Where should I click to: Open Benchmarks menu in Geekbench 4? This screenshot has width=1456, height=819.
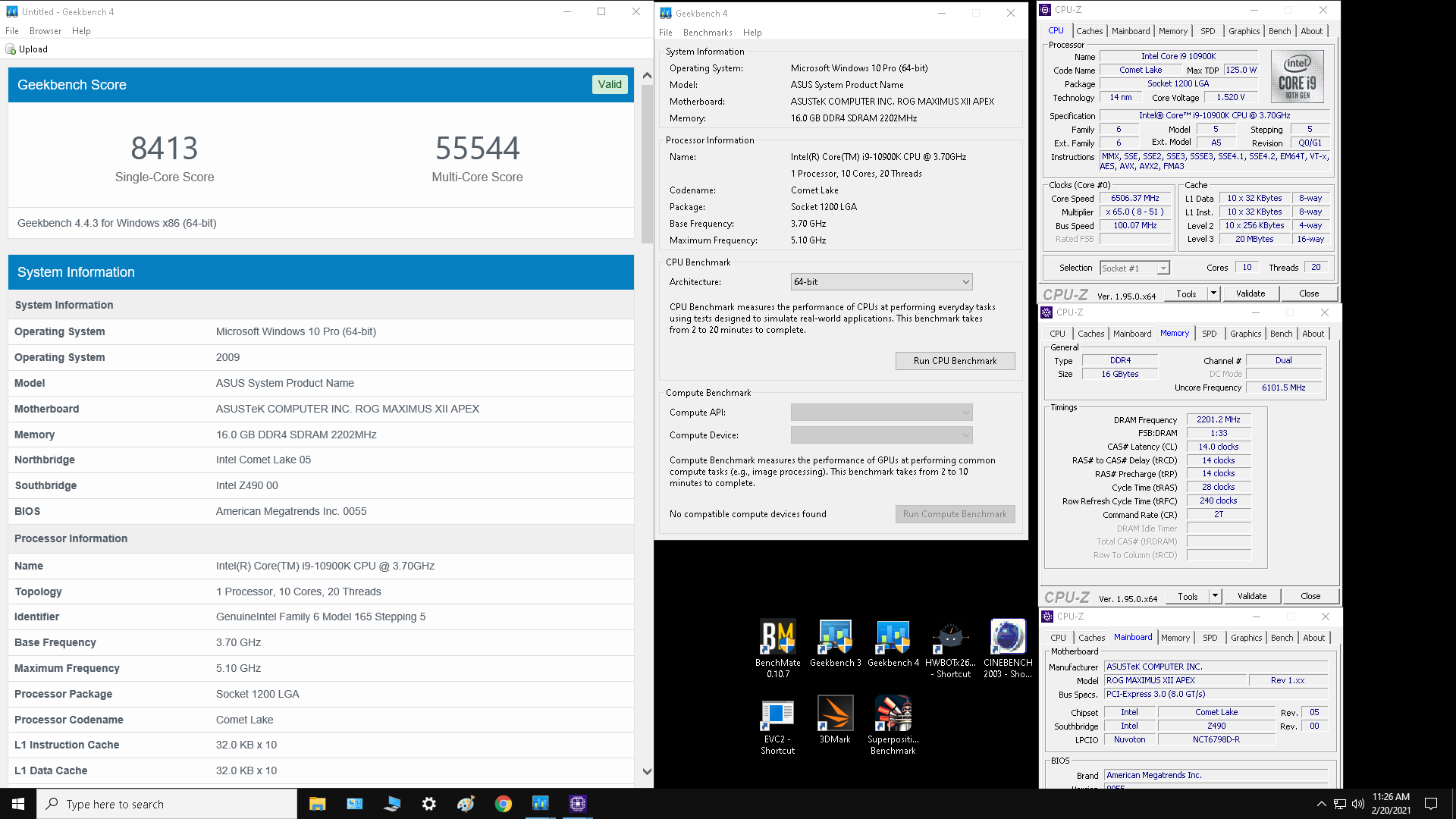[708, 33]
